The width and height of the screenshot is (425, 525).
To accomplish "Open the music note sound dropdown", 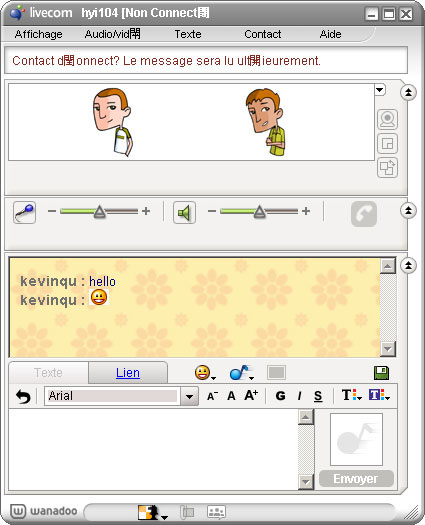I will tap(241, 373).
